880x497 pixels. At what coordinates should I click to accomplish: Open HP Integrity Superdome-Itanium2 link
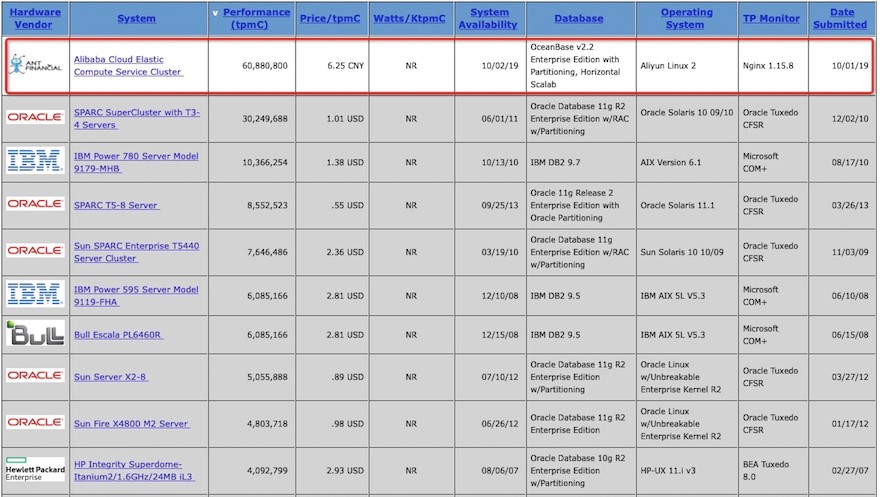click(x=134, y=471)
